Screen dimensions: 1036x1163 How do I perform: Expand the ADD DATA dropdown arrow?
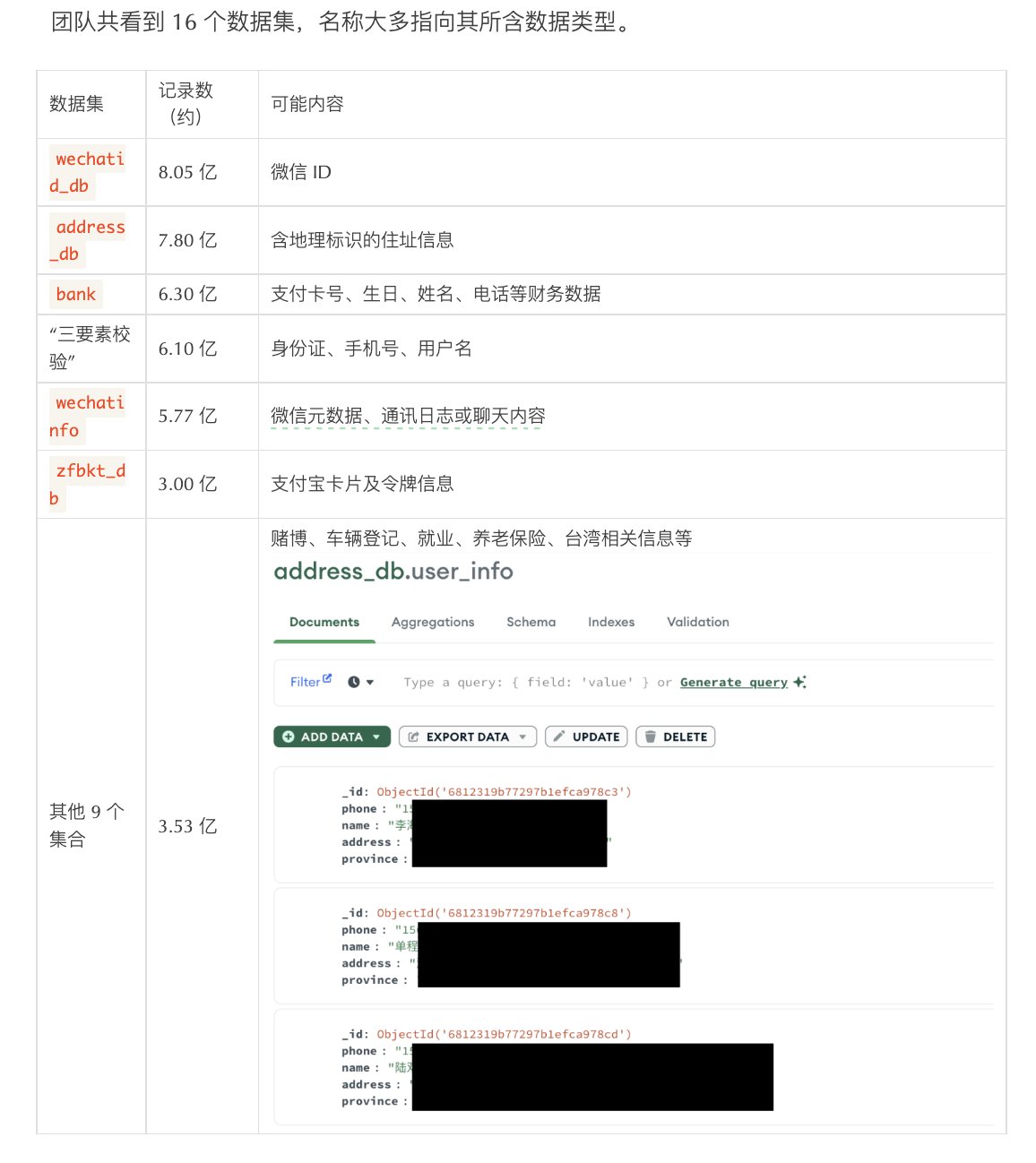click(376, 737)
